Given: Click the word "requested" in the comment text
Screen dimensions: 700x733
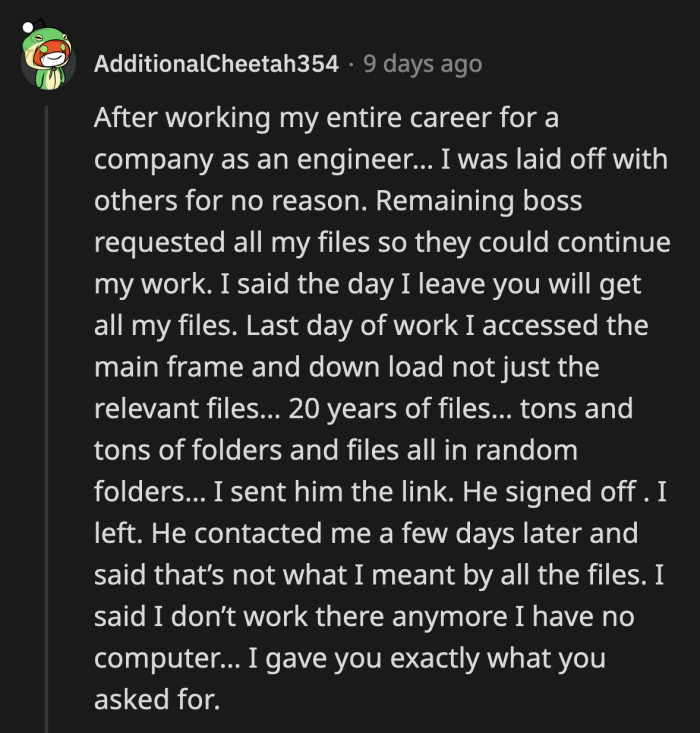Looking at the screenshot, I should click(x=159, y=242).
